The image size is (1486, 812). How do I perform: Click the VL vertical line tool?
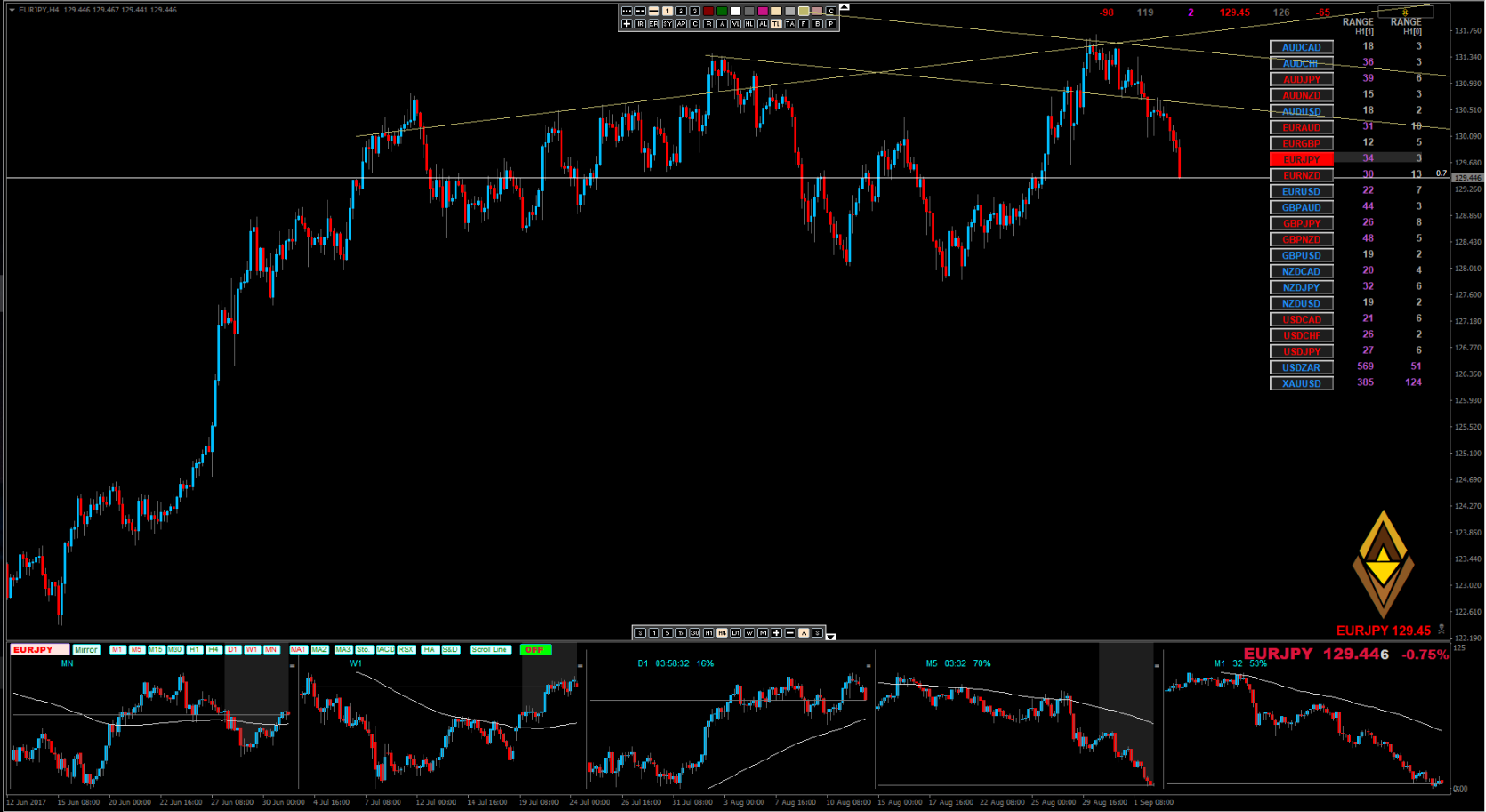[735, 24]
